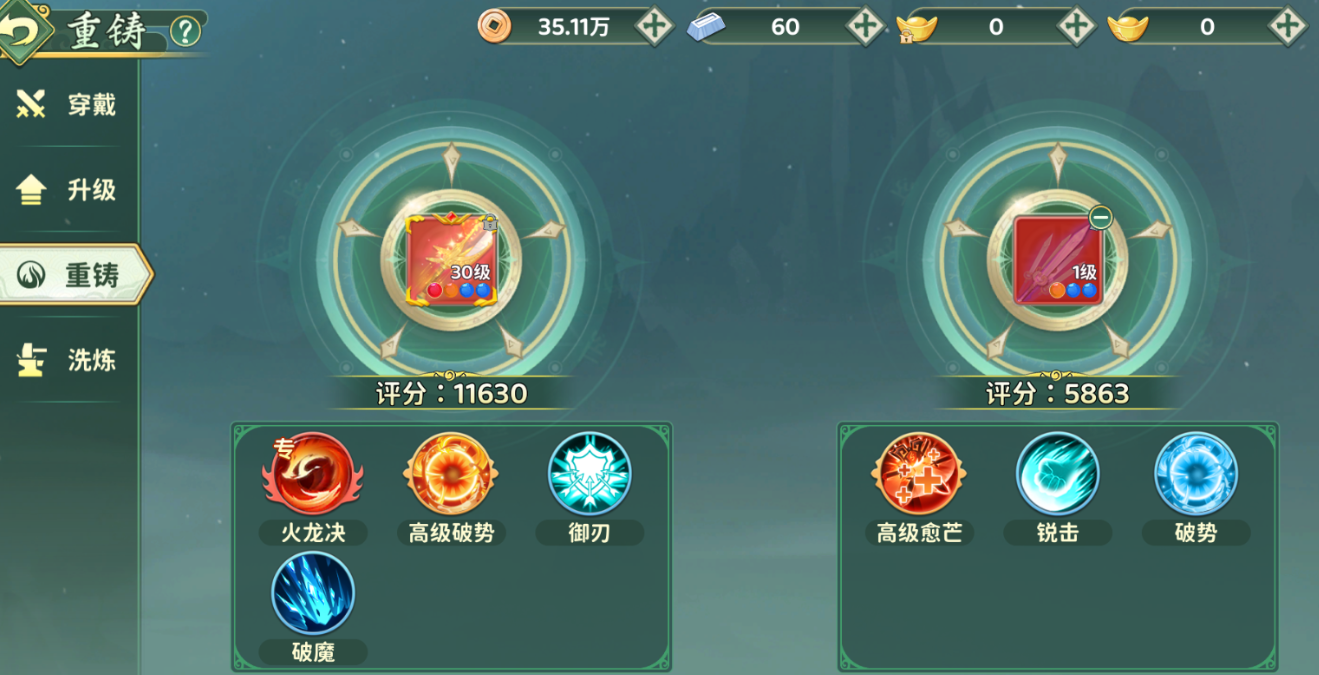Tap the 锐击 skill icon
This screenshot has height=675, width=1319.
click(x=1057, y=474)
